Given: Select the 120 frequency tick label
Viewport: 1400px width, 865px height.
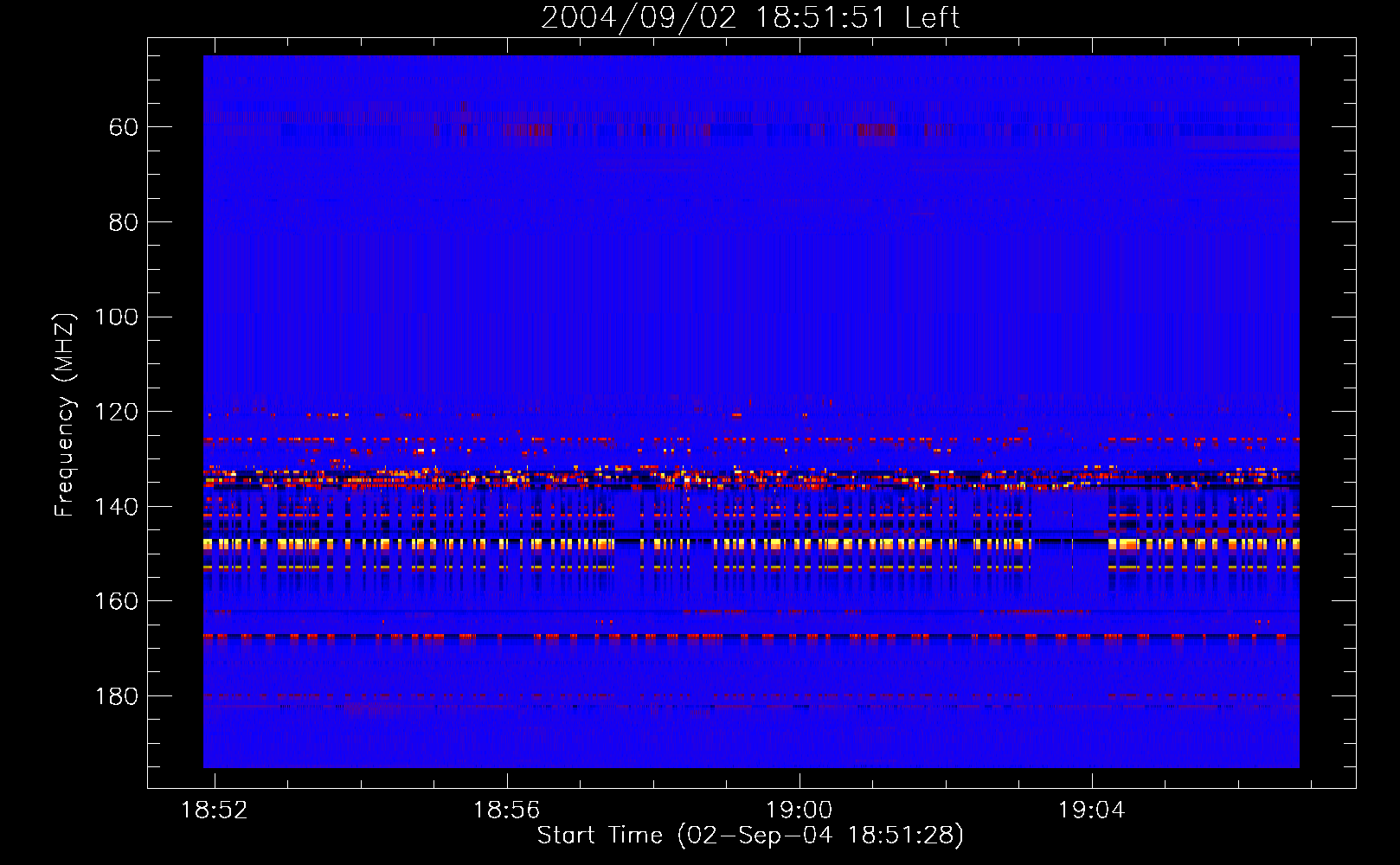Looking at the screenshot, I should [x=116, y=412].
